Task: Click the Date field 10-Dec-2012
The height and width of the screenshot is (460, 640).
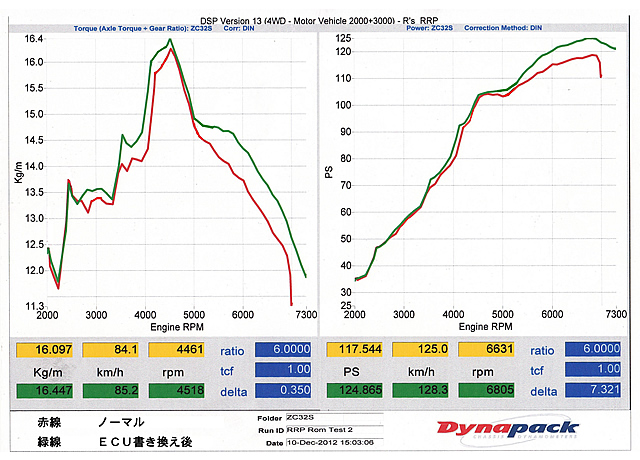Action: click(334, 442)
